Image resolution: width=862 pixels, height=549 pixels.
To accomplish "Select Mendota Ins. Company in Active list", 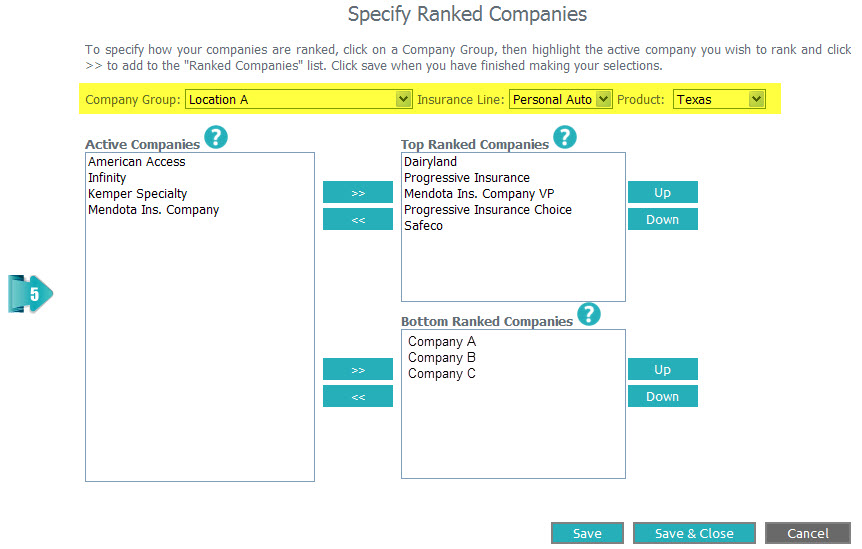I will click(153, 209).
